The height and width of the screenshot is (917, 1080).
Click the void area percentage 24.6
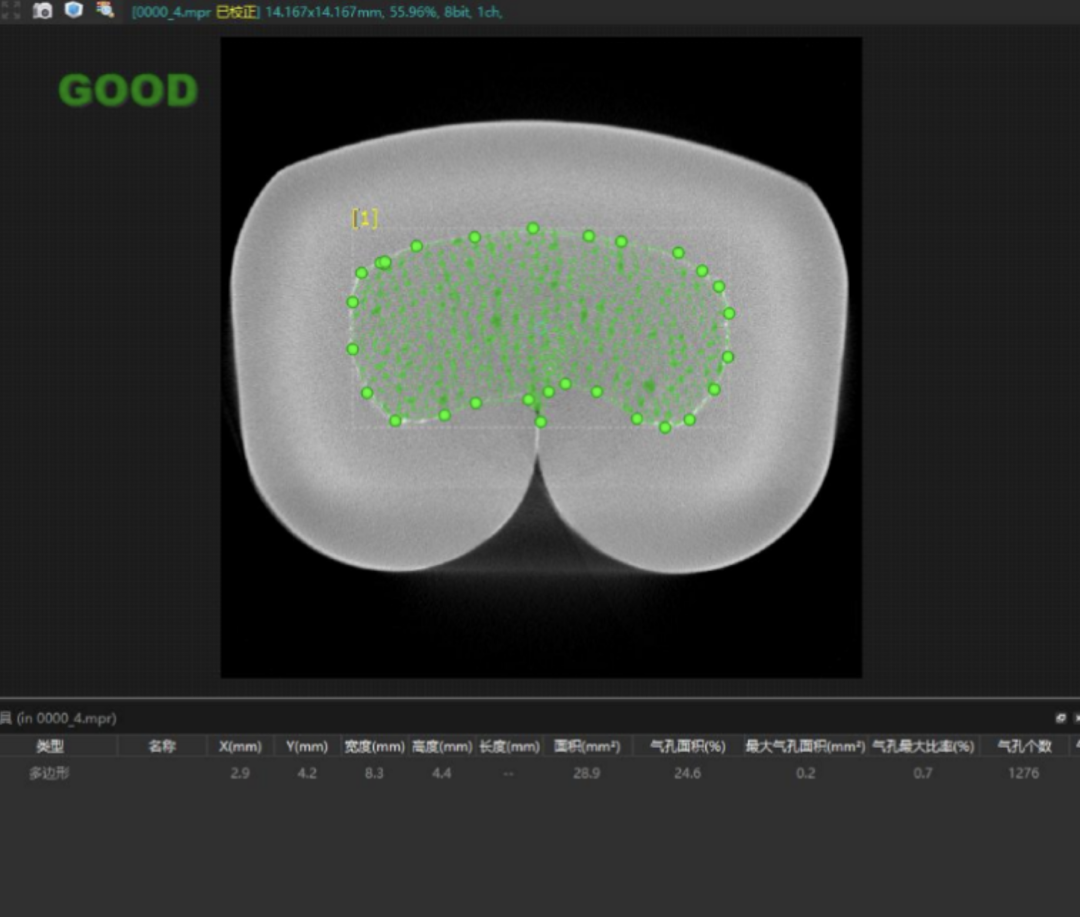pyautogui.click(x=687, y=773)
